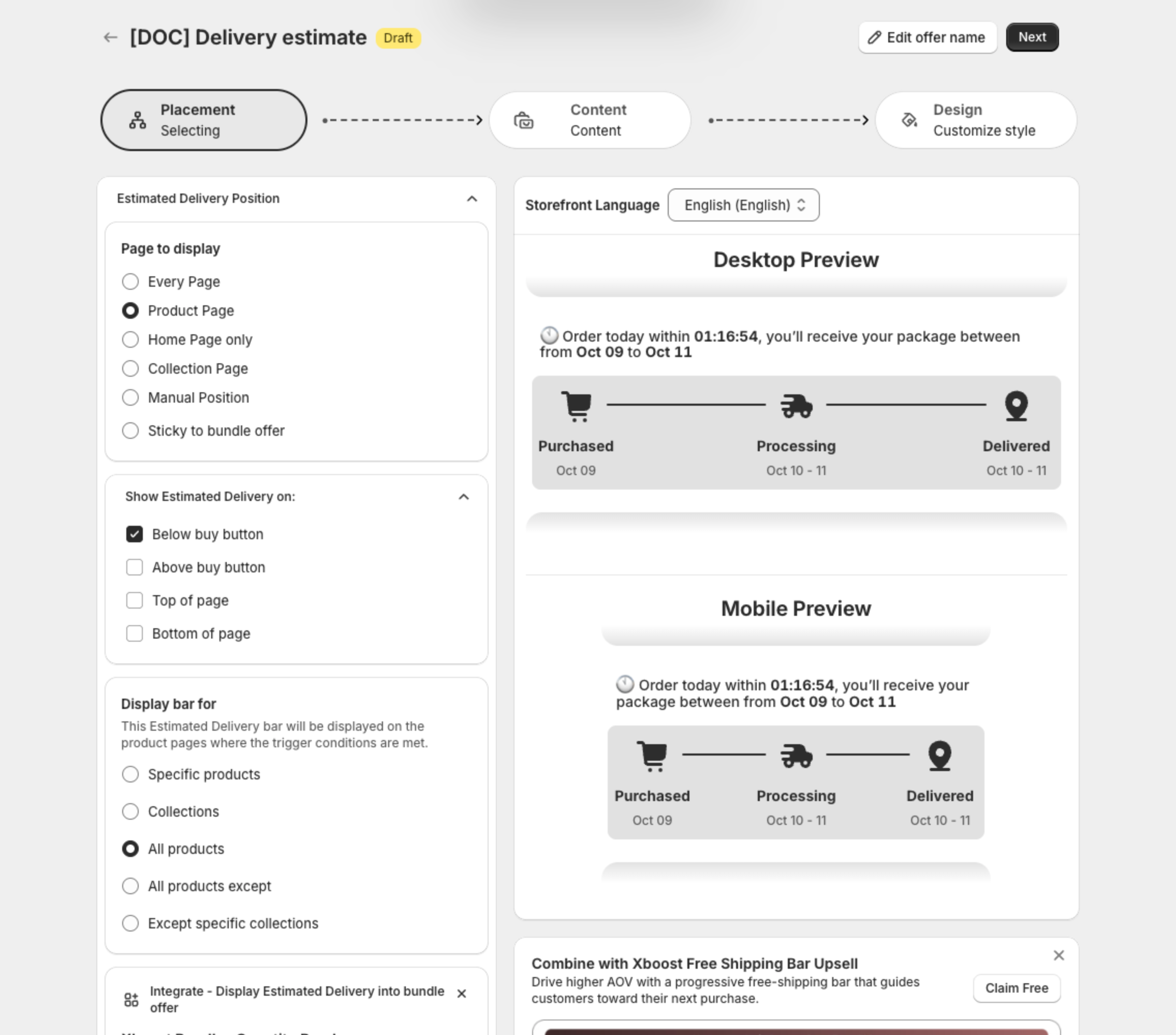This screenshot has width=1176, height=1035.
Task: Click the Claim Free button
Action: coord(1017,988)
